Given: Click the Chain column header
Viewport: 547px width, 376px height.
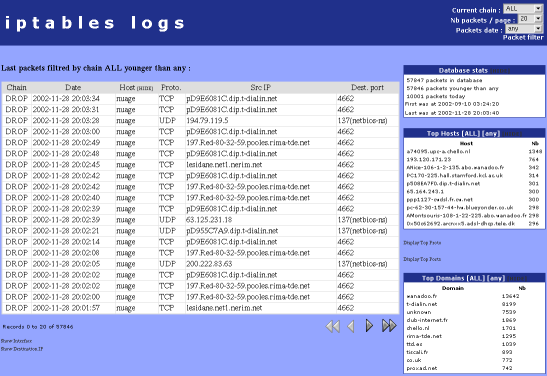Looking at the screenshot, I should pos(16,88).
